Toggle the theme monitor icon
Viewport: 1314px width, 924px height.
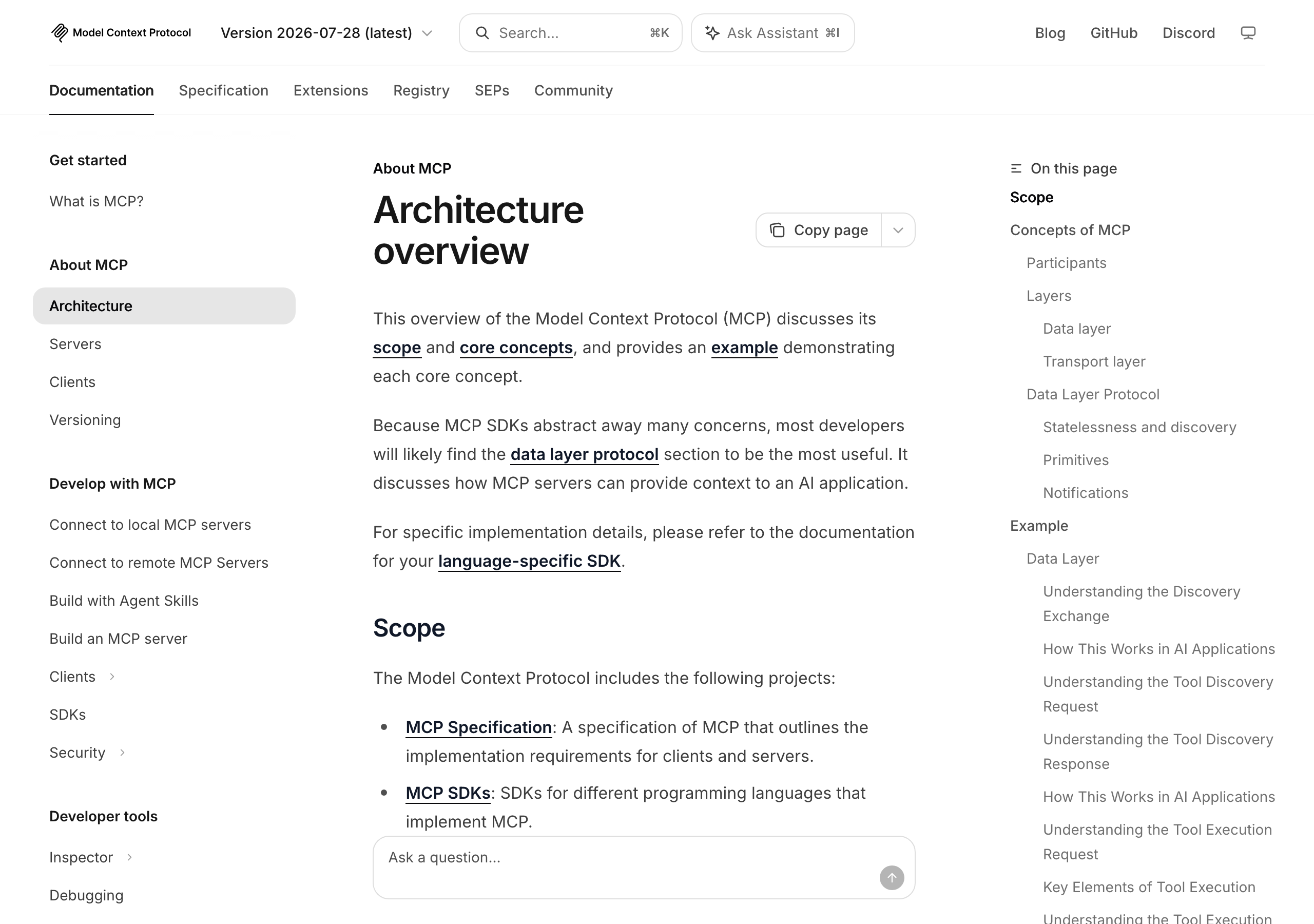coord(1248,33)
